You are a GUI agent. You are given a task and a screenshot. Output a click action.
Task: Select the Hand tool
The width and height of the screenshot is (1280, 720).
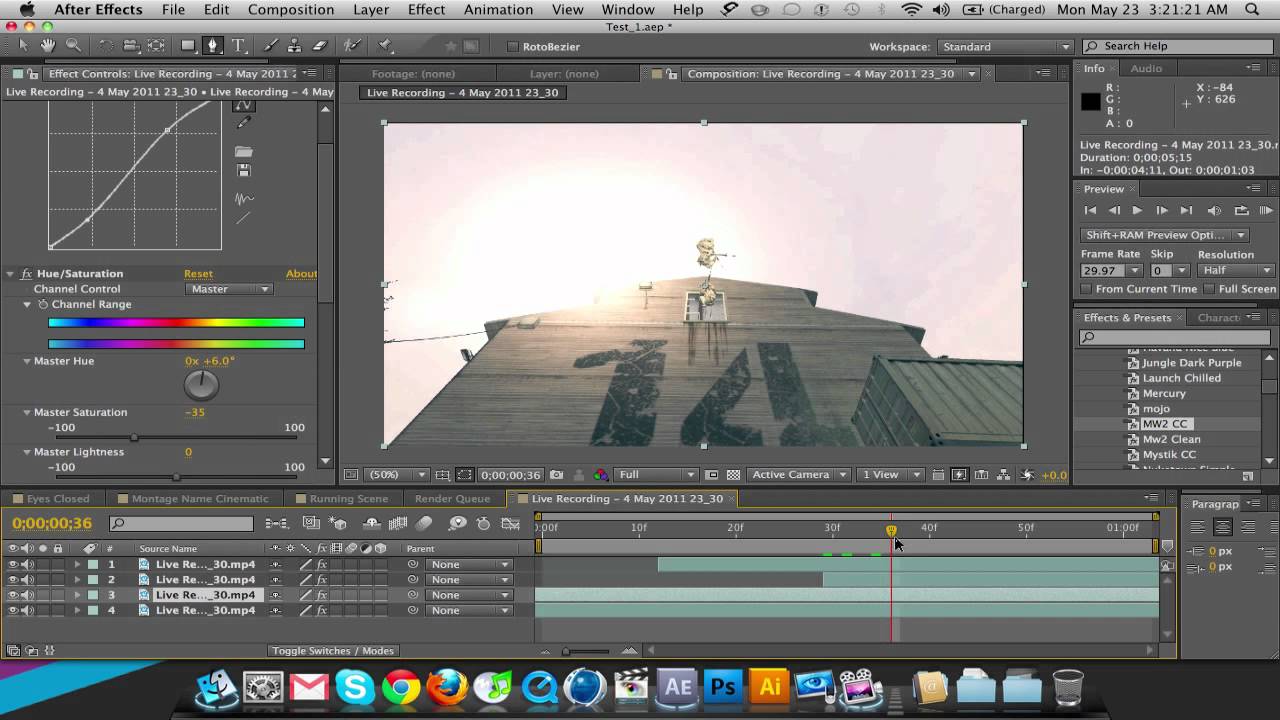click(47, 46)
